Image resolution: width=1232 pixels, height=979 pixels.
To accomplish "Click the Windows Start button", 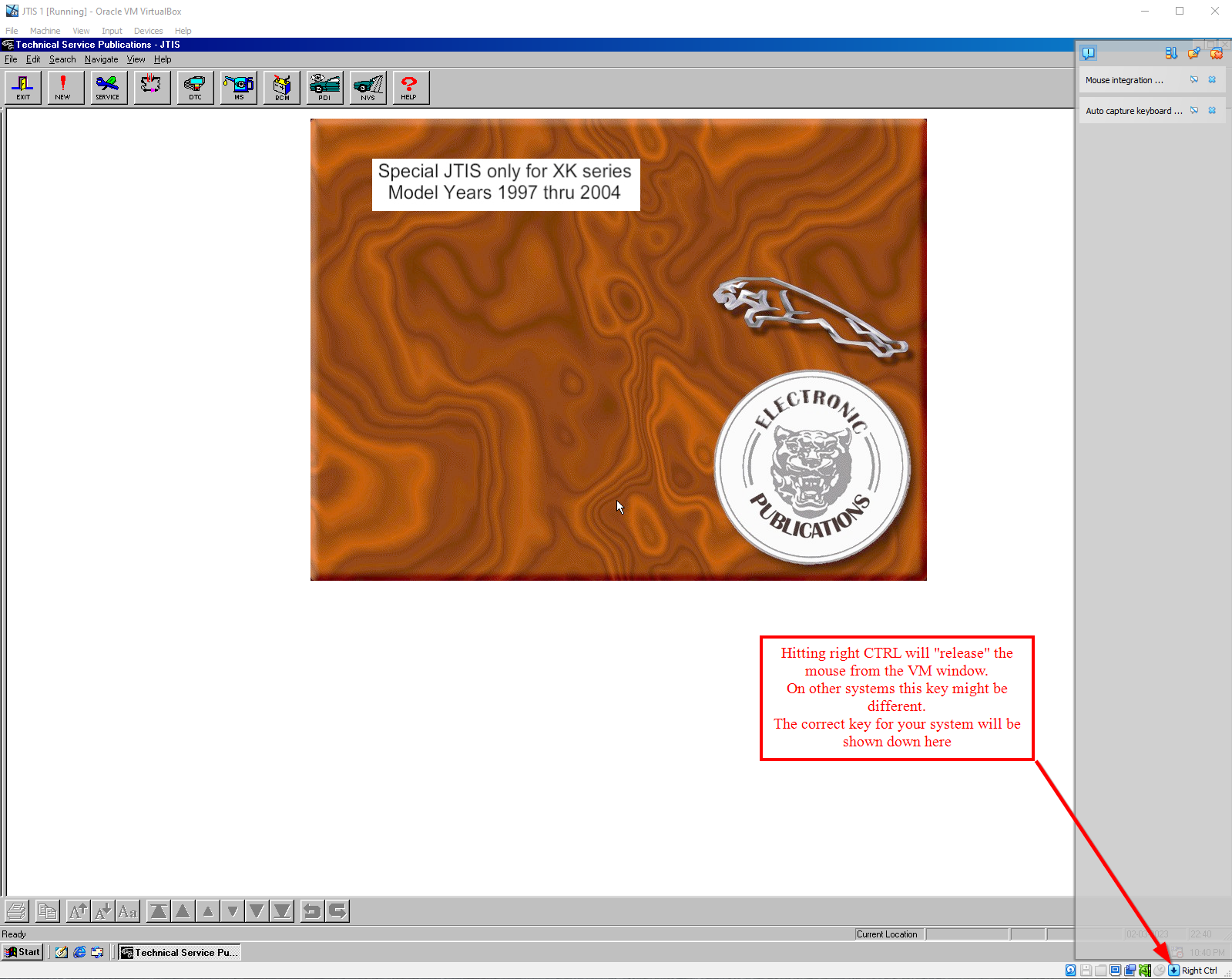I will point(22,952).
